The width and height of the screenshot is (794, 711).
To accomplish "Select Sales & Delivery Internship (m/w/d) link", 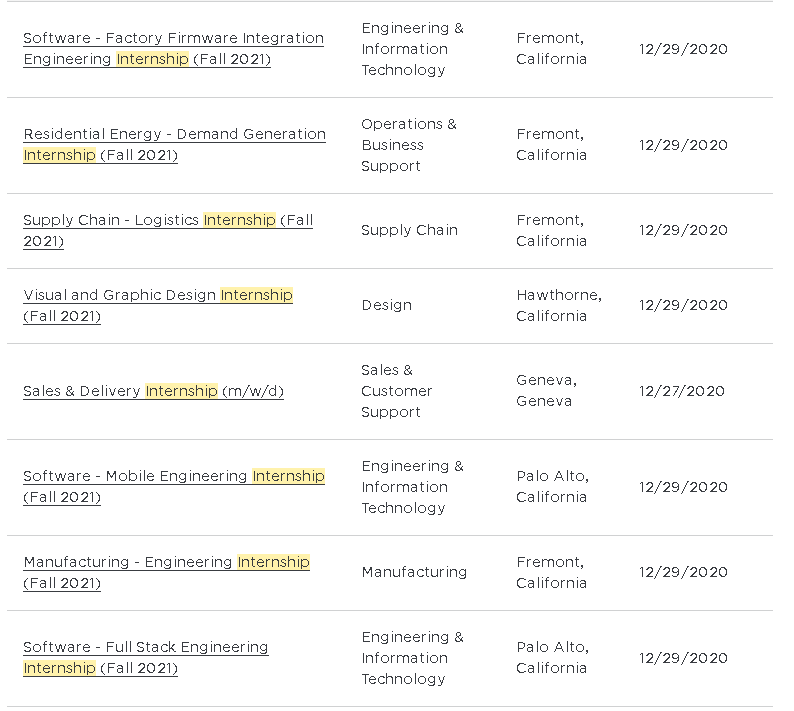I will tap(153, 391).
